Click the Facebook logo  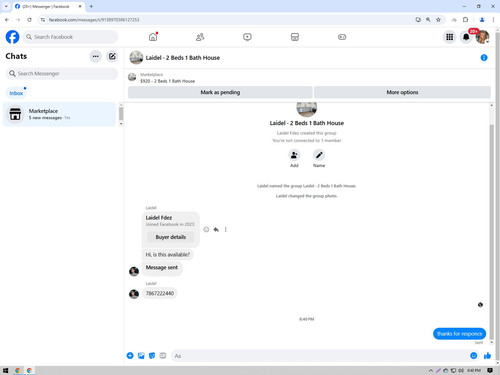click(12, 37)
